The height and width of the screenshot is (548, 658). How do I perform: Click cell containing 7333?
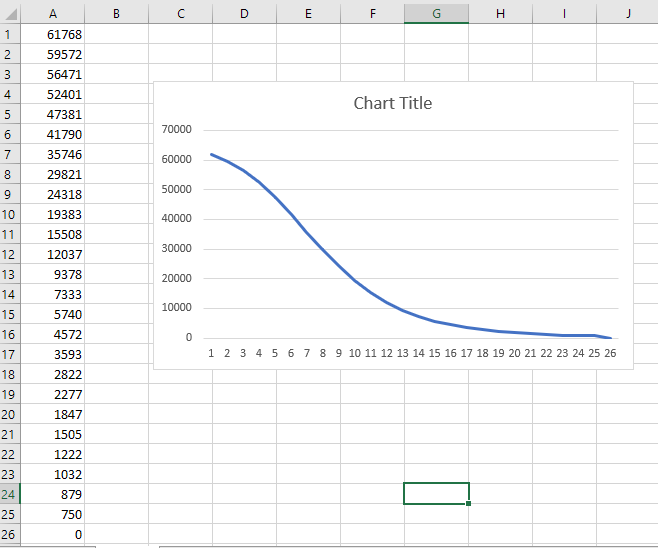click(x=52, y=294)
